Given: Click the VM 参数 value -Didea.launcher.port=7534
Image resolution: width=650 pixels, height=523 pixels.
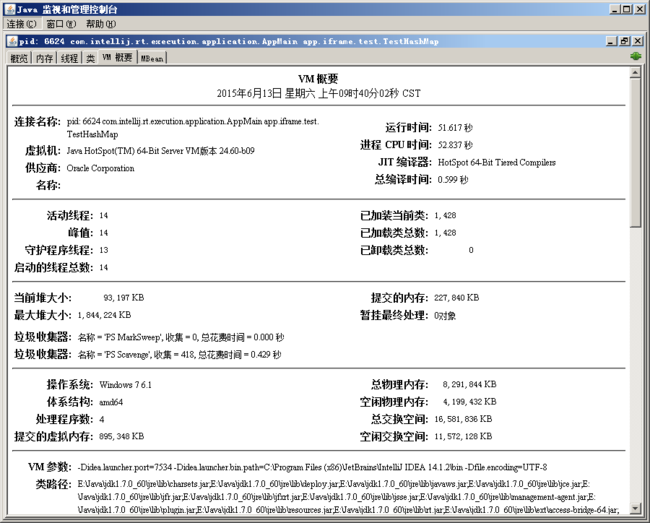Looking at the screenshot, I should coord(312,467).
